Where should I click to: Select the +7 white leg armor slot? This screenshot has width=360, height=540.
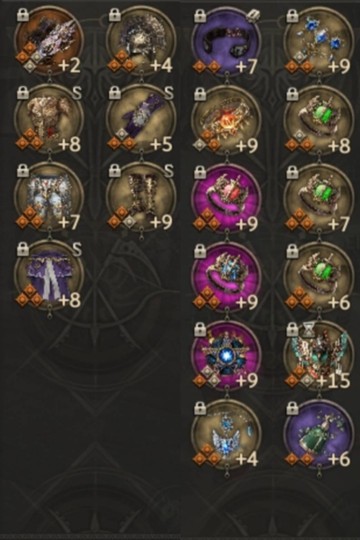coord(49,197)
